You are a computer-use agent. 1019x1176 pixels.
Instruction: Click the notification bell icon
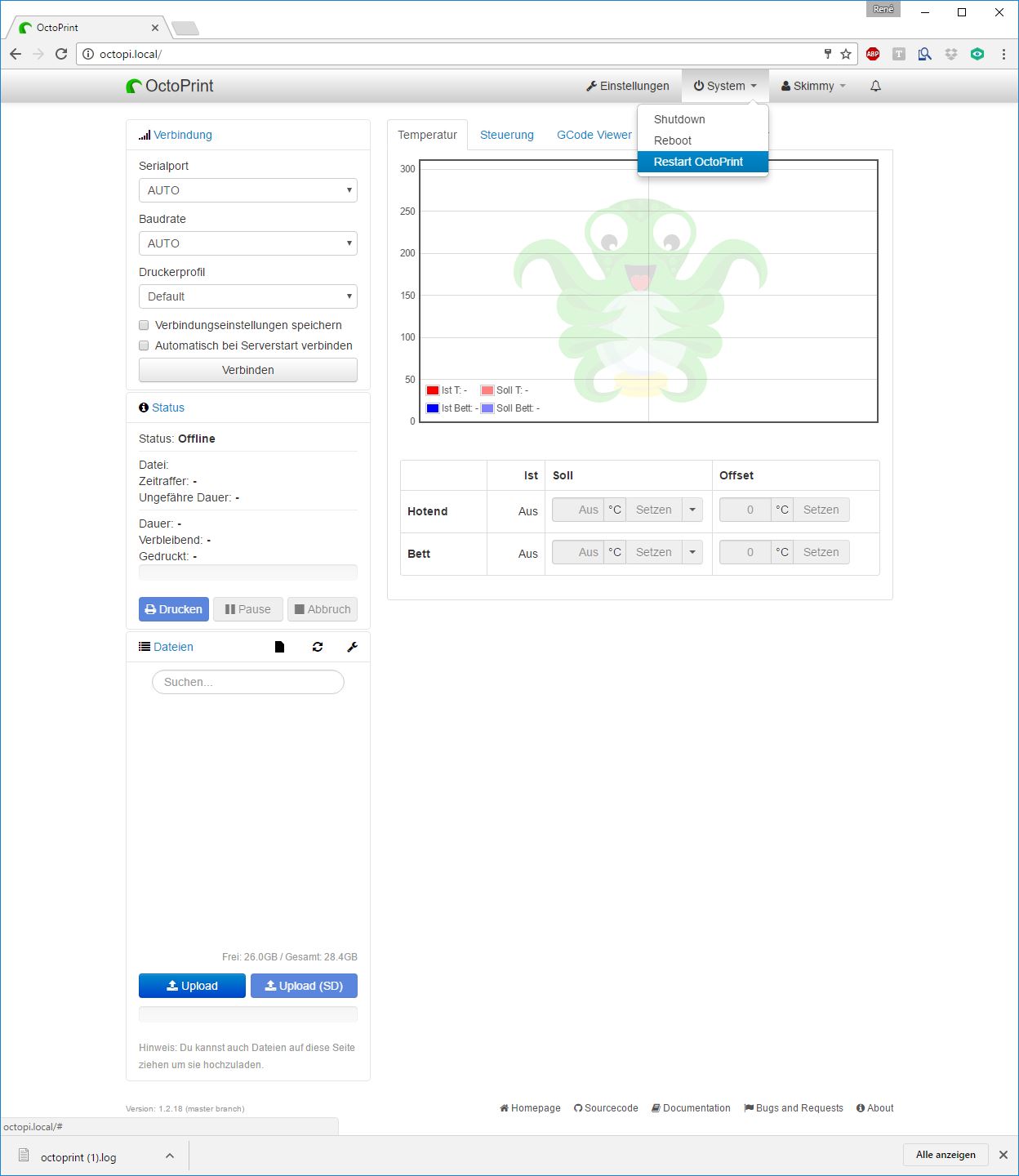click(875, 86)
